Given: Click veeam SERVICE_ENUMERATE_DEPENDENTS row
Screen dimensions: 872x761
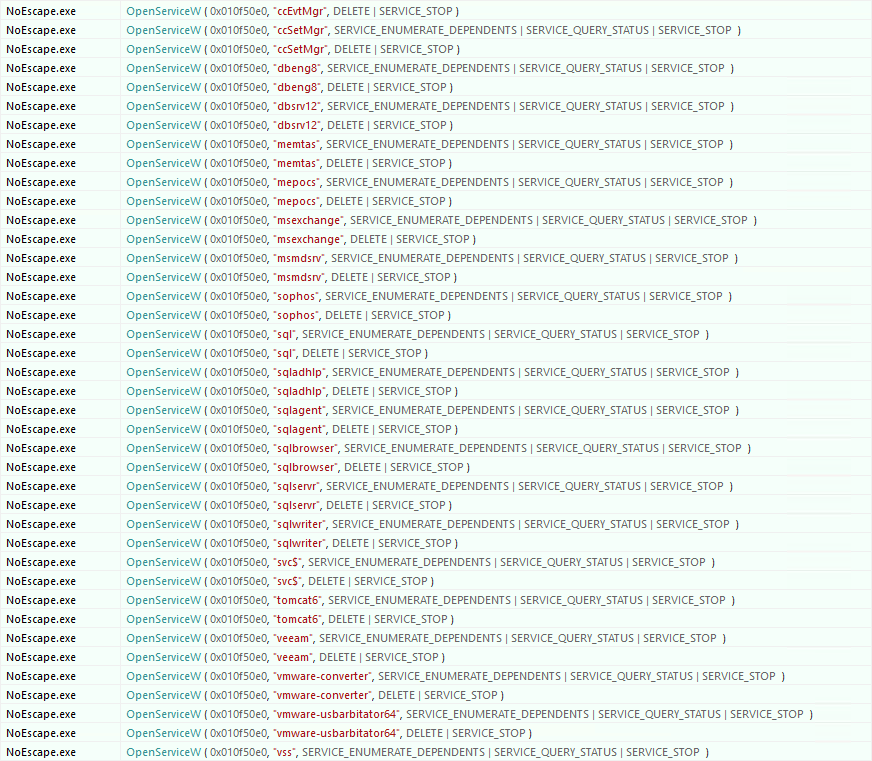Looking at the screenshot, I should click(436, 638).
